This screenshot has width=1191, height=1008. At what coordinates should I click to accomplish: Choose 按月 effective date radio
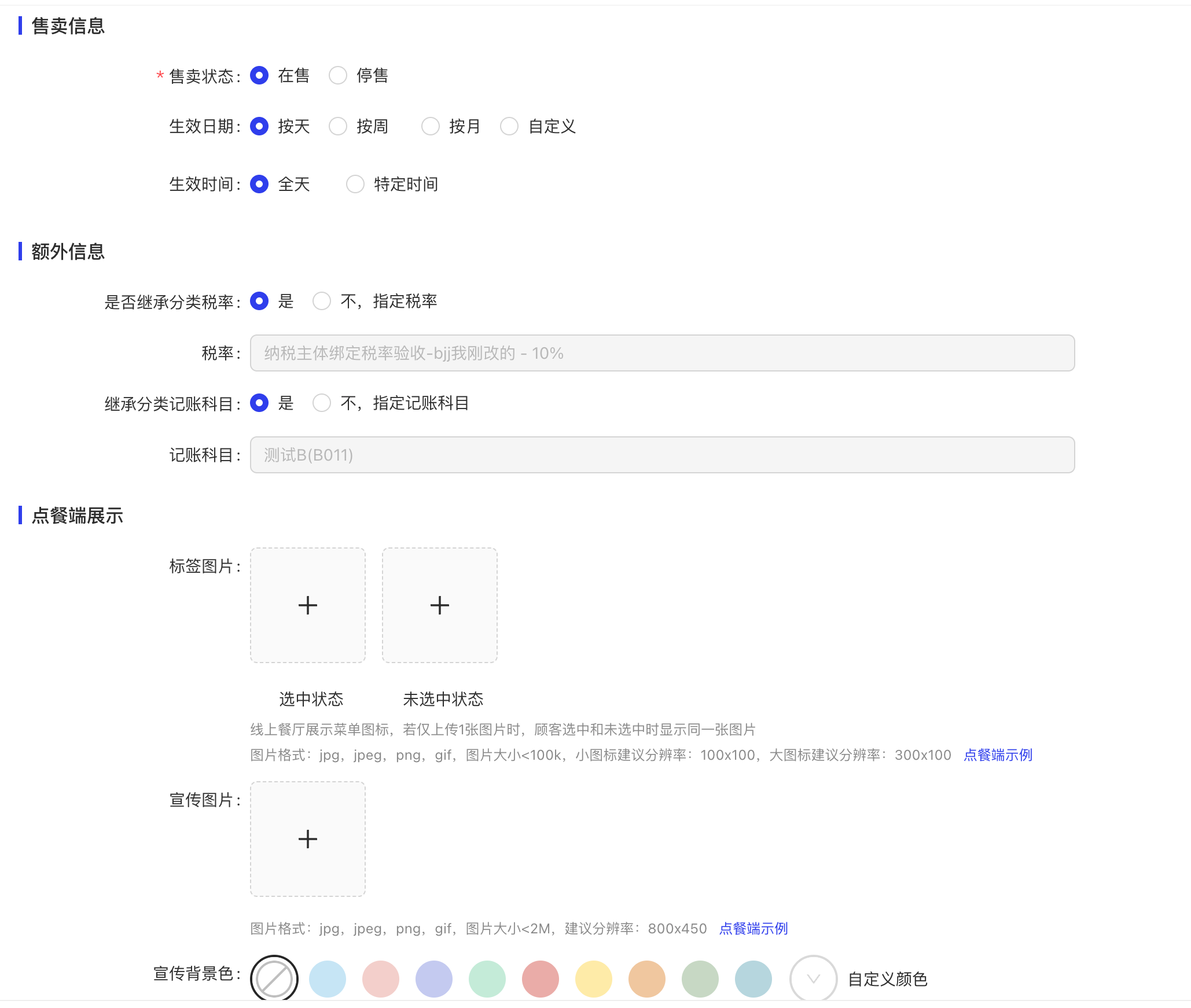coord(431,126)
